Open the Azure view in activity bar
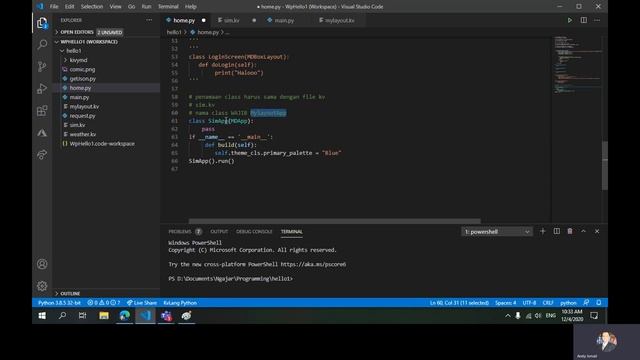 tap(42, 133)
